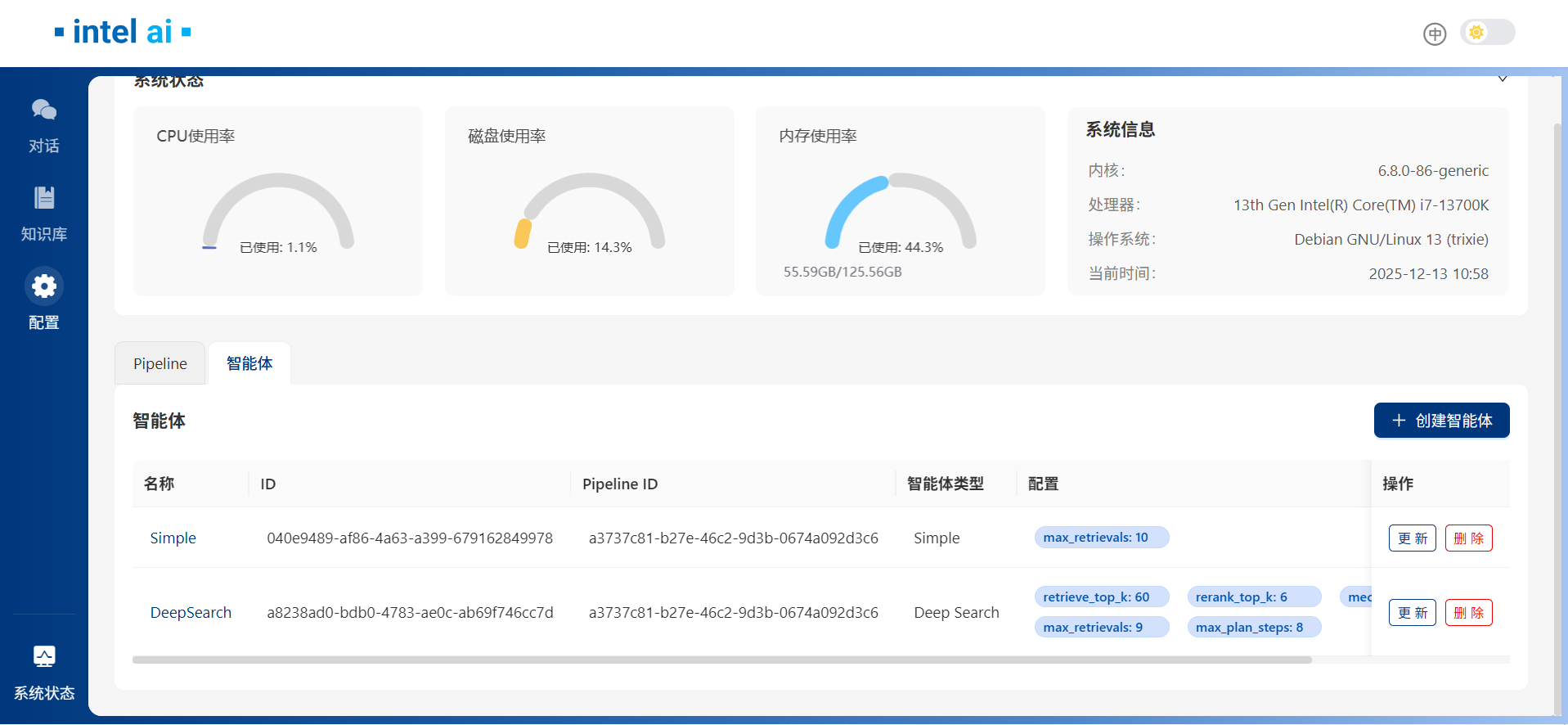
Task: Switch to the Pipeline tab
Action: 160,363
